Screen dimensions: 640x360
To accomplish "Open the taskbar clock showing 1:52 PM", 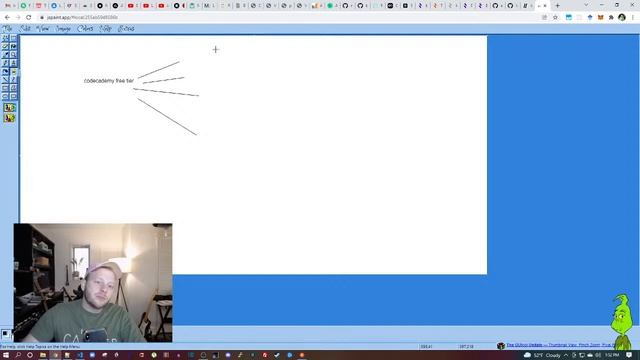I will tap(612, 355).
